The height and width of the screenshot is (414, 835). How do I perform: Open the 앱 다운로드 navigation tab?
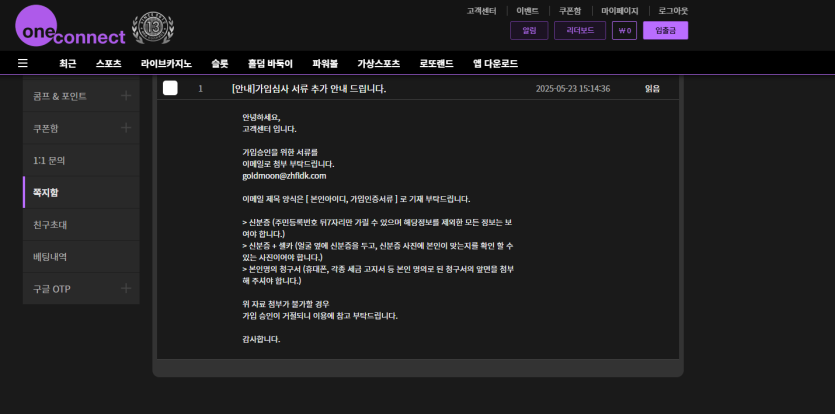pyautogui.click(x=495, y=63)
